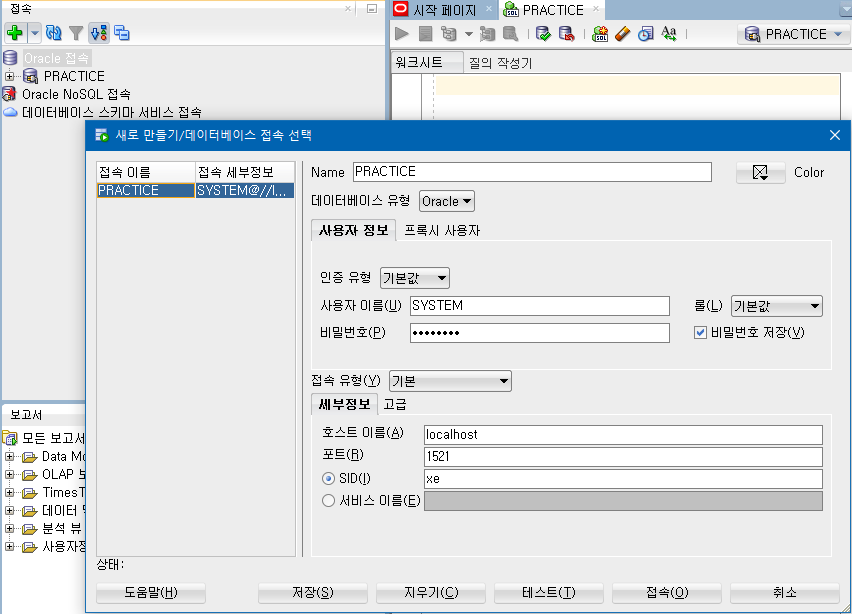Click the 사용자 이름 field containing SYSTEM
Viewport: 852px width, 614px height.
(x=539, y=305)
